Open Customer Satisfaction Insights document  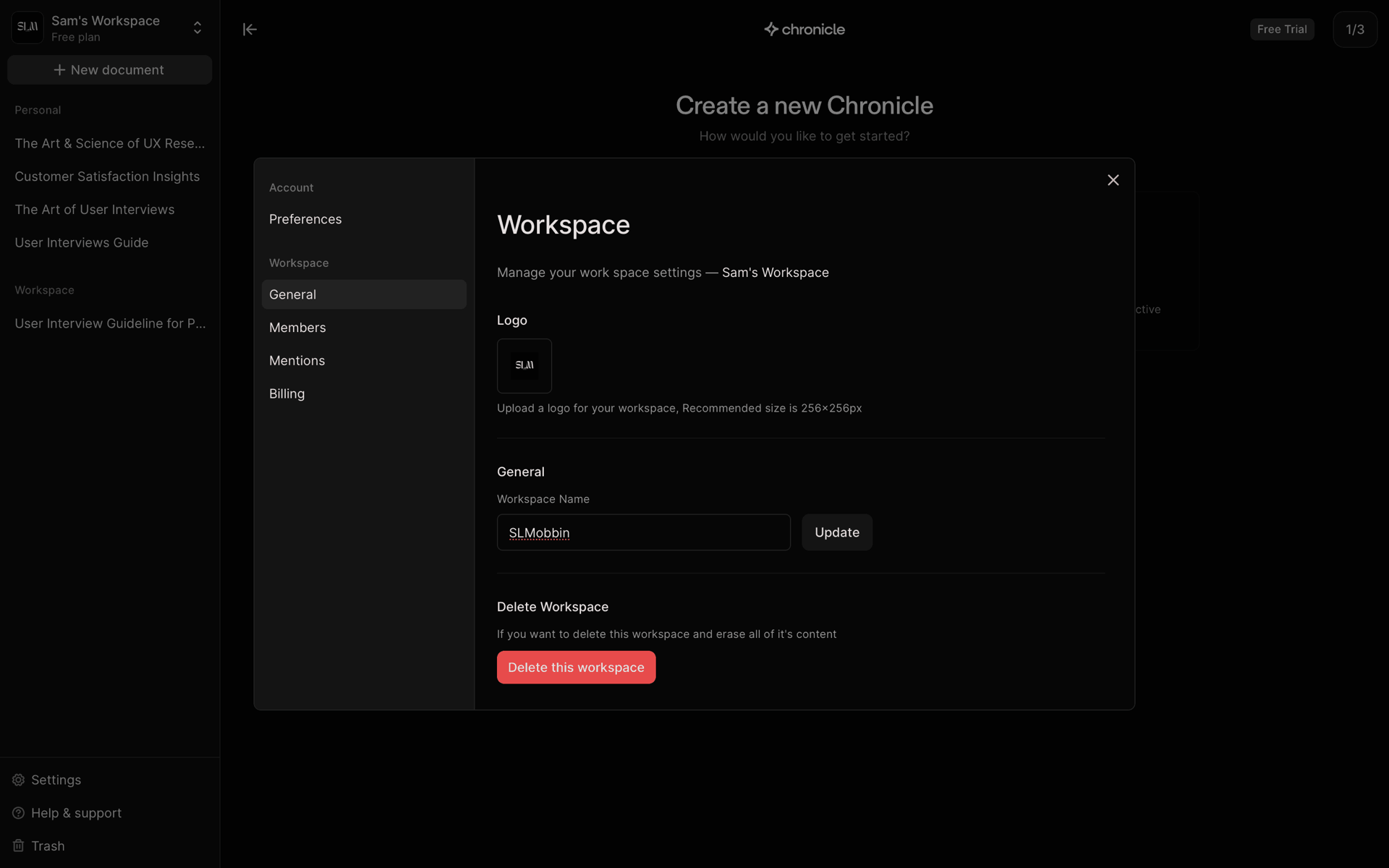click(x=107, y=176)
